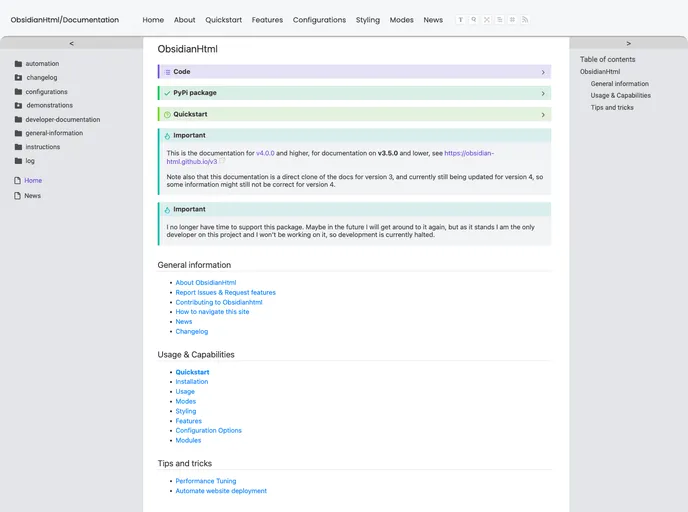Click the theme 'T' toolbar icon
This screenshot has height=512, width=688.
point(460,20)
